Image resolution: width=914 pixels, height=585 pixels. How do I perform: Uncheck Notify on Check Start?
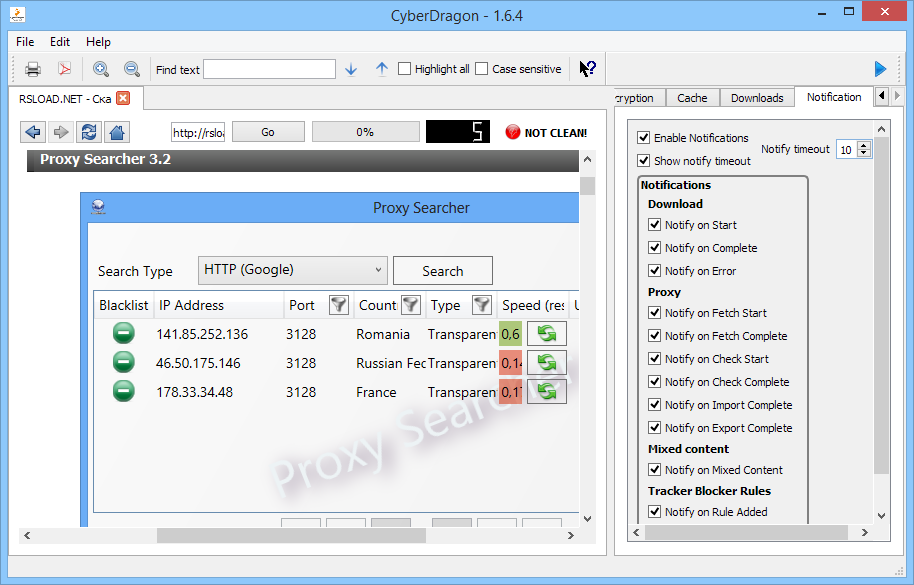coord(655,358)
